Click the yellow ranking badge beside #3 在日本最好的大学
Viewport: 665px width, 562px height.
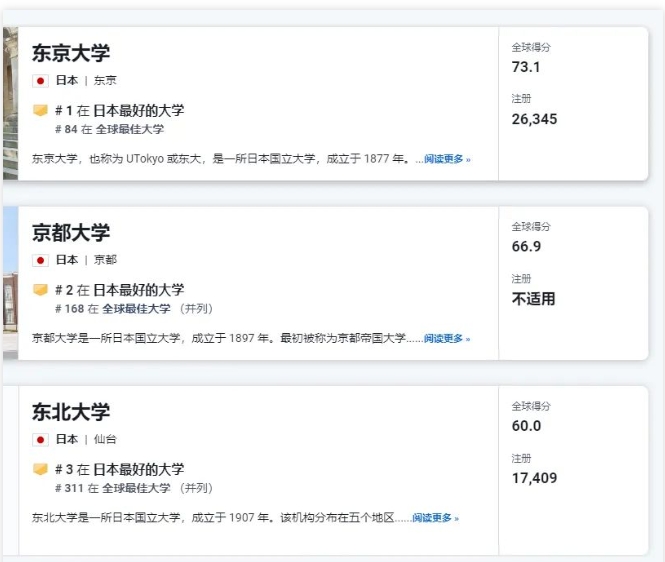click(40, 470)
